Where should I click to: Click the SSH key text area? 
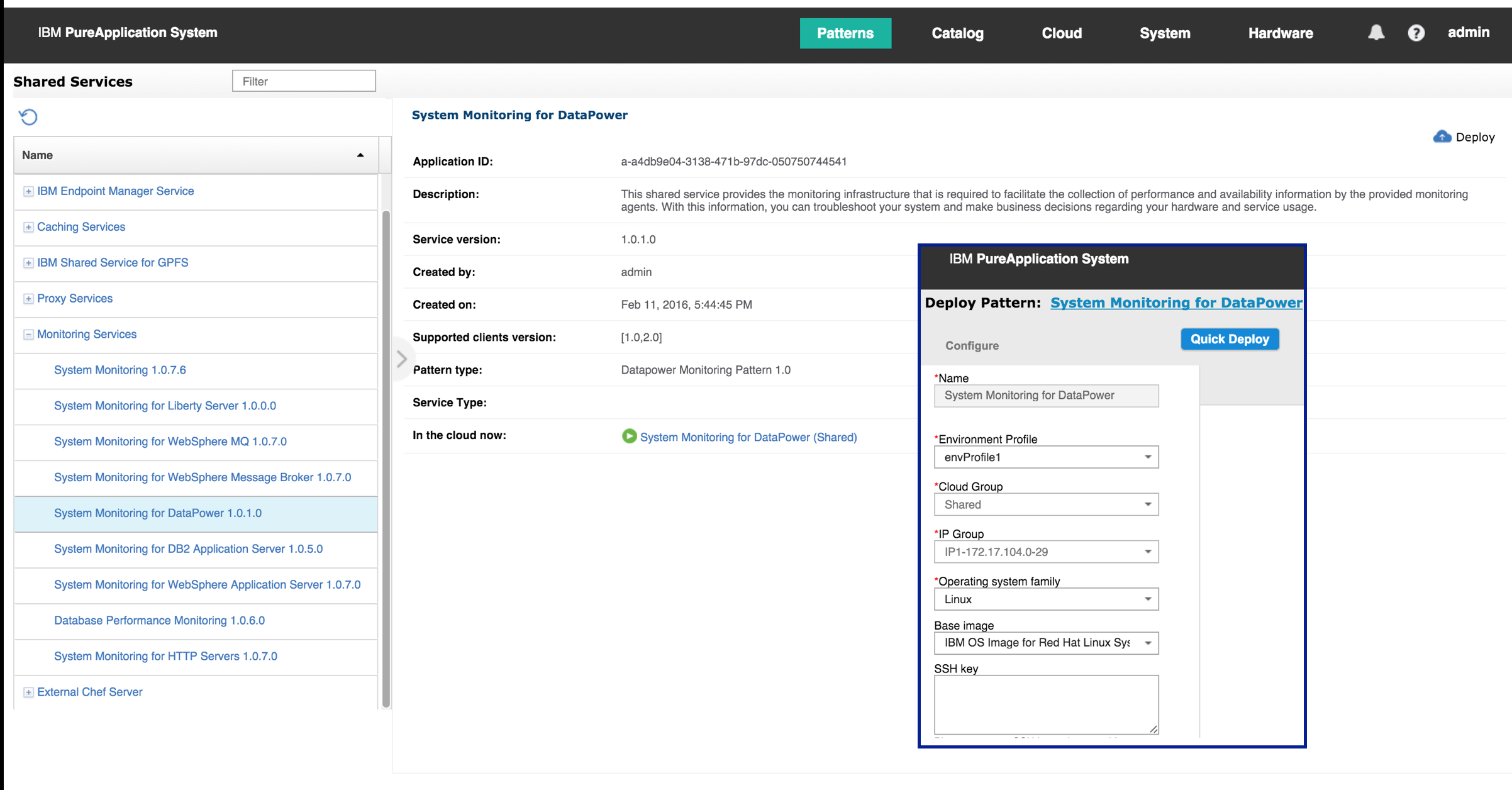click(1046, 704)
